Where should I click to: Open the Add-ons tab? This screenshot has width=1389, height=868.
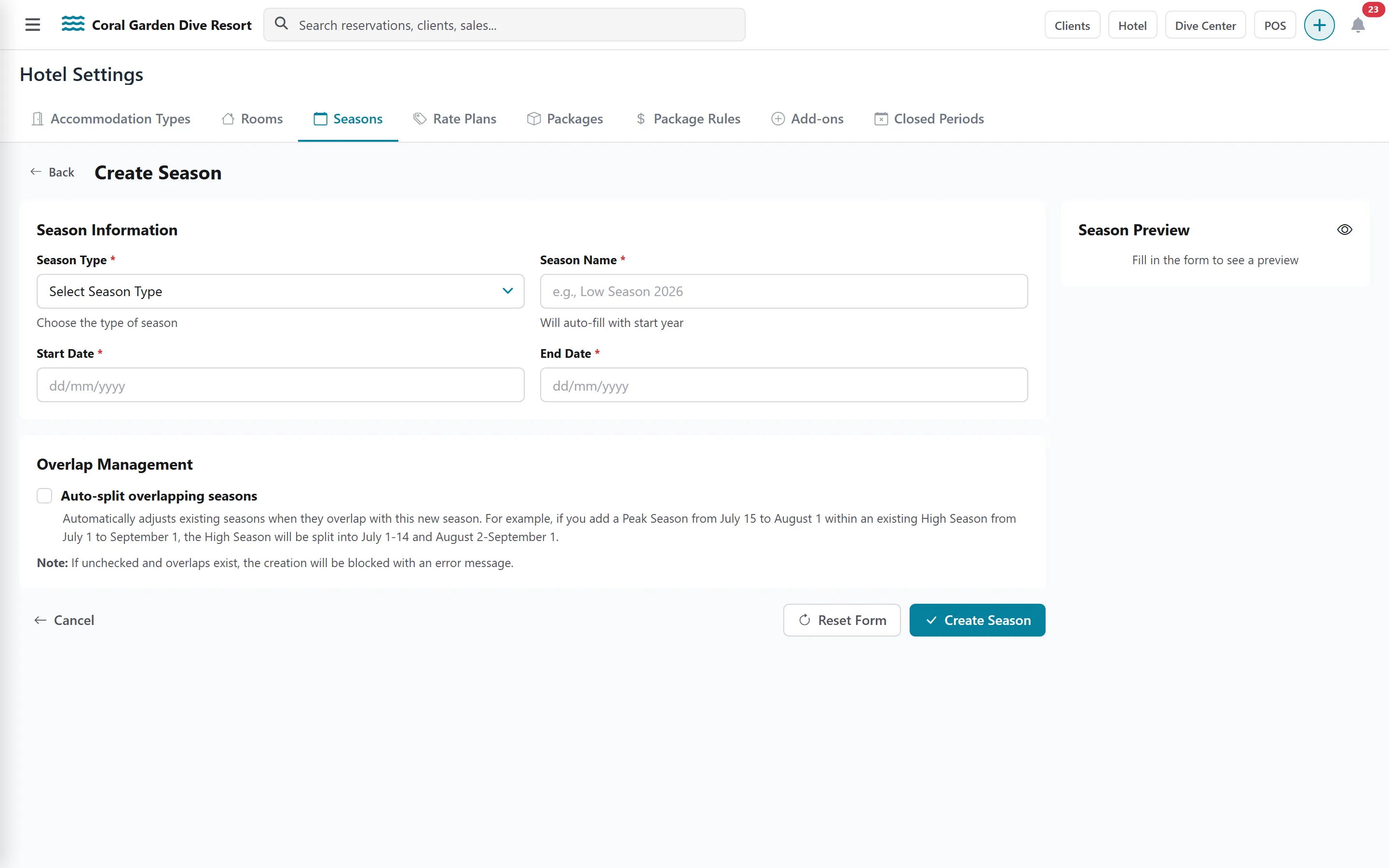coord(807,119)
